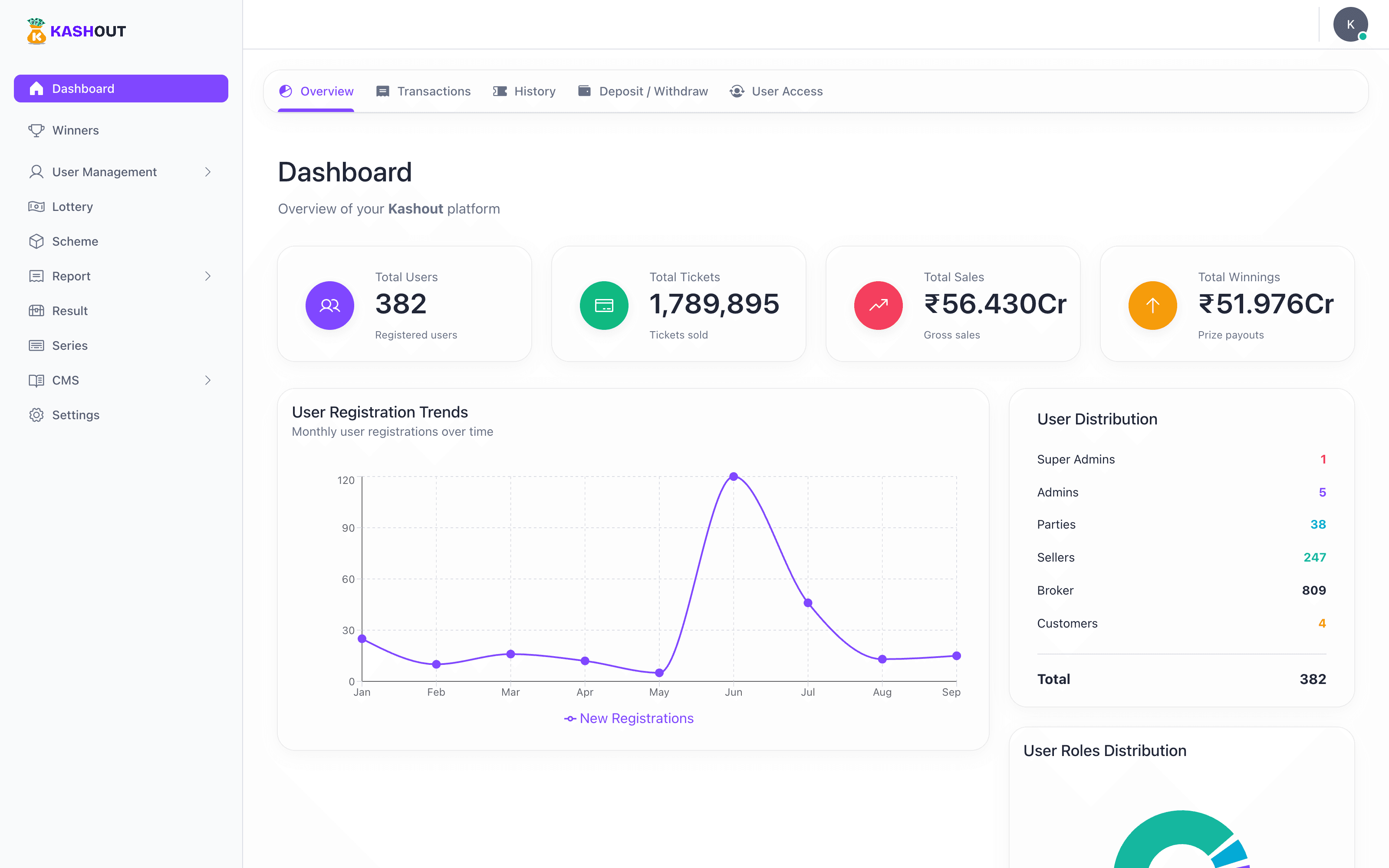Click the Jun peak data point

coord(734,477)
